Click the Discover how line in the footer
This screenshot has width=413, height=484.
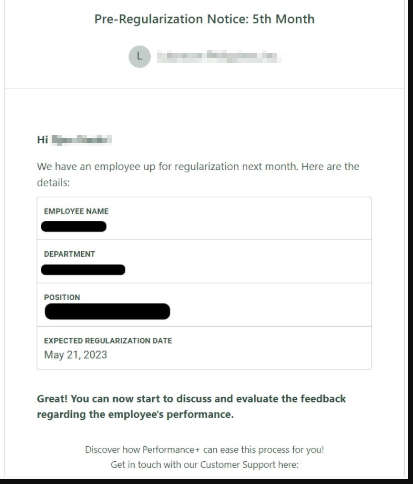204,450
